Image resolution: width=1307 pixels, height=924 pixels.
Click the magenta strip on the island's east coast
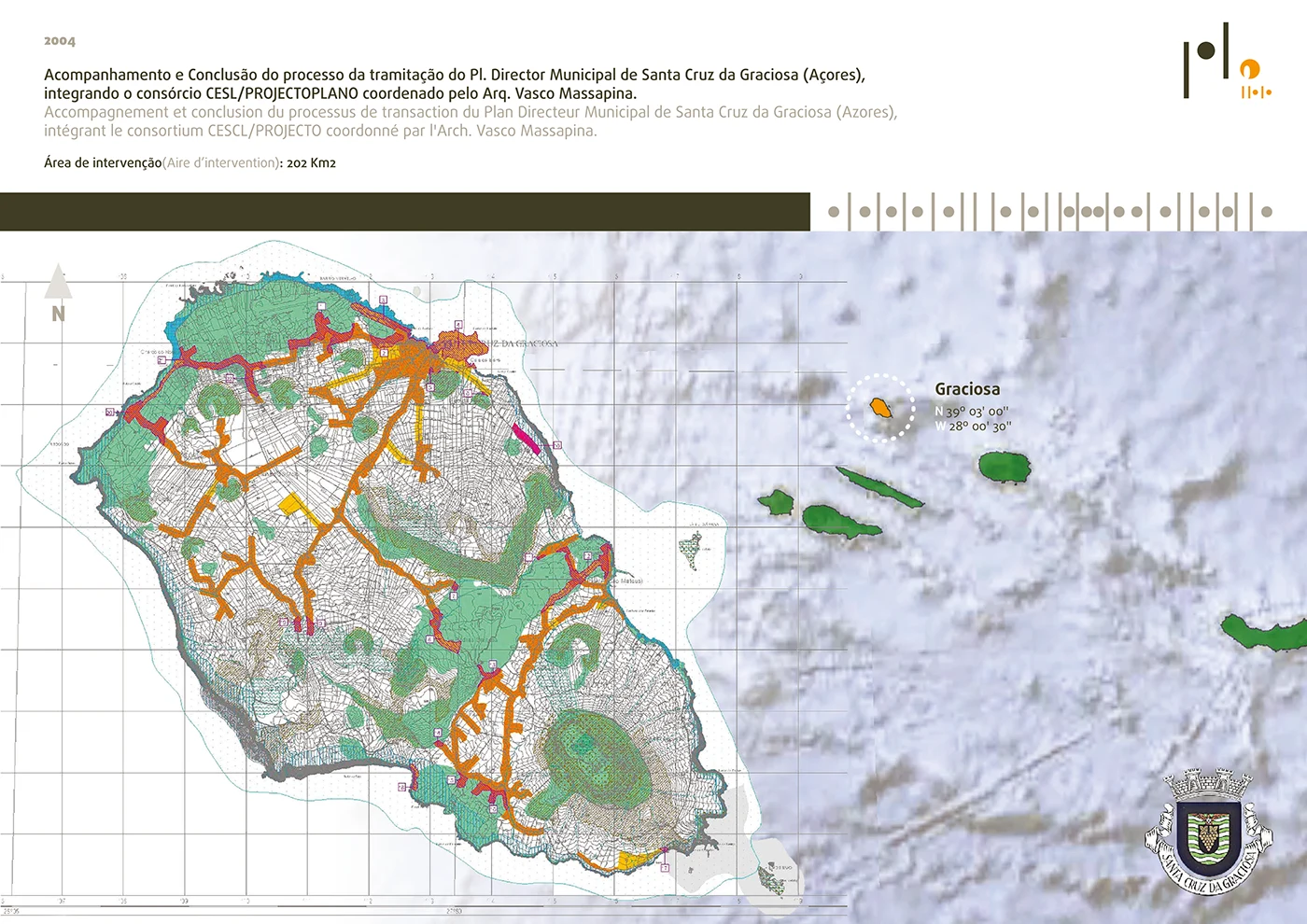(526, 438)
